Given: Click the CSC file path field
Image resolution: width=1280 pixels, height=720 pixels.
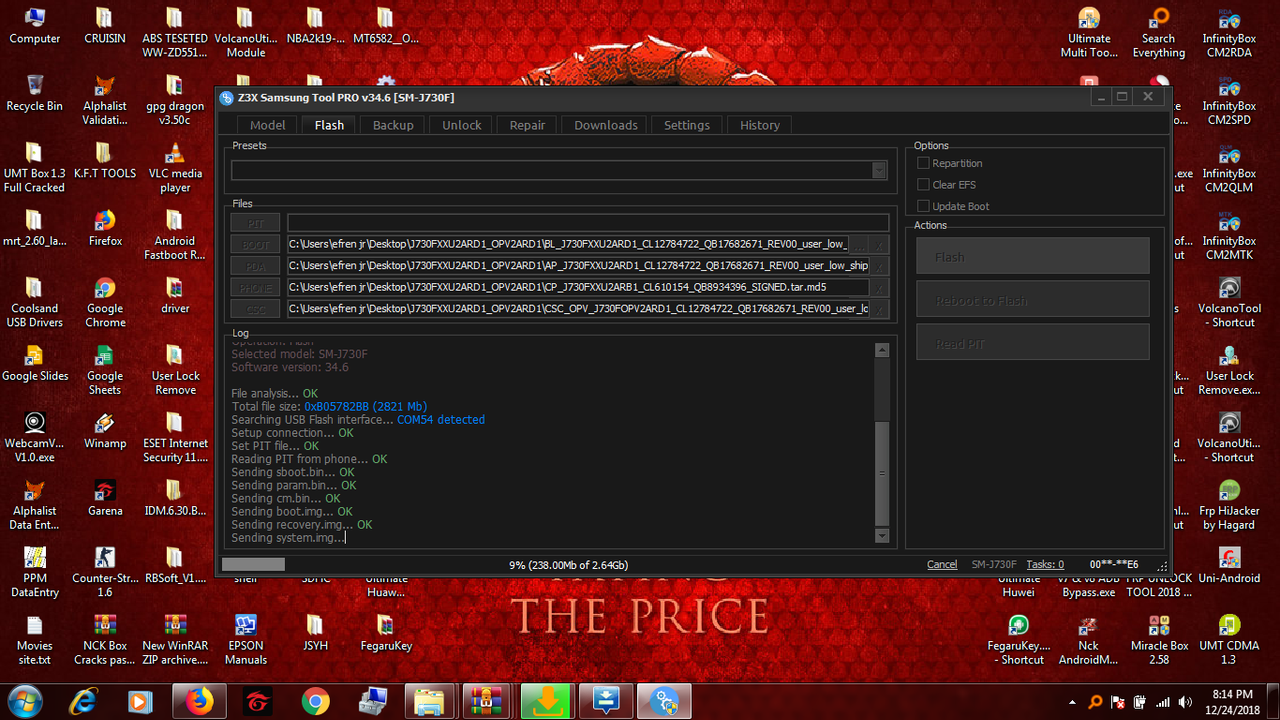Looking at the screenshot, I should click(578, 309).
